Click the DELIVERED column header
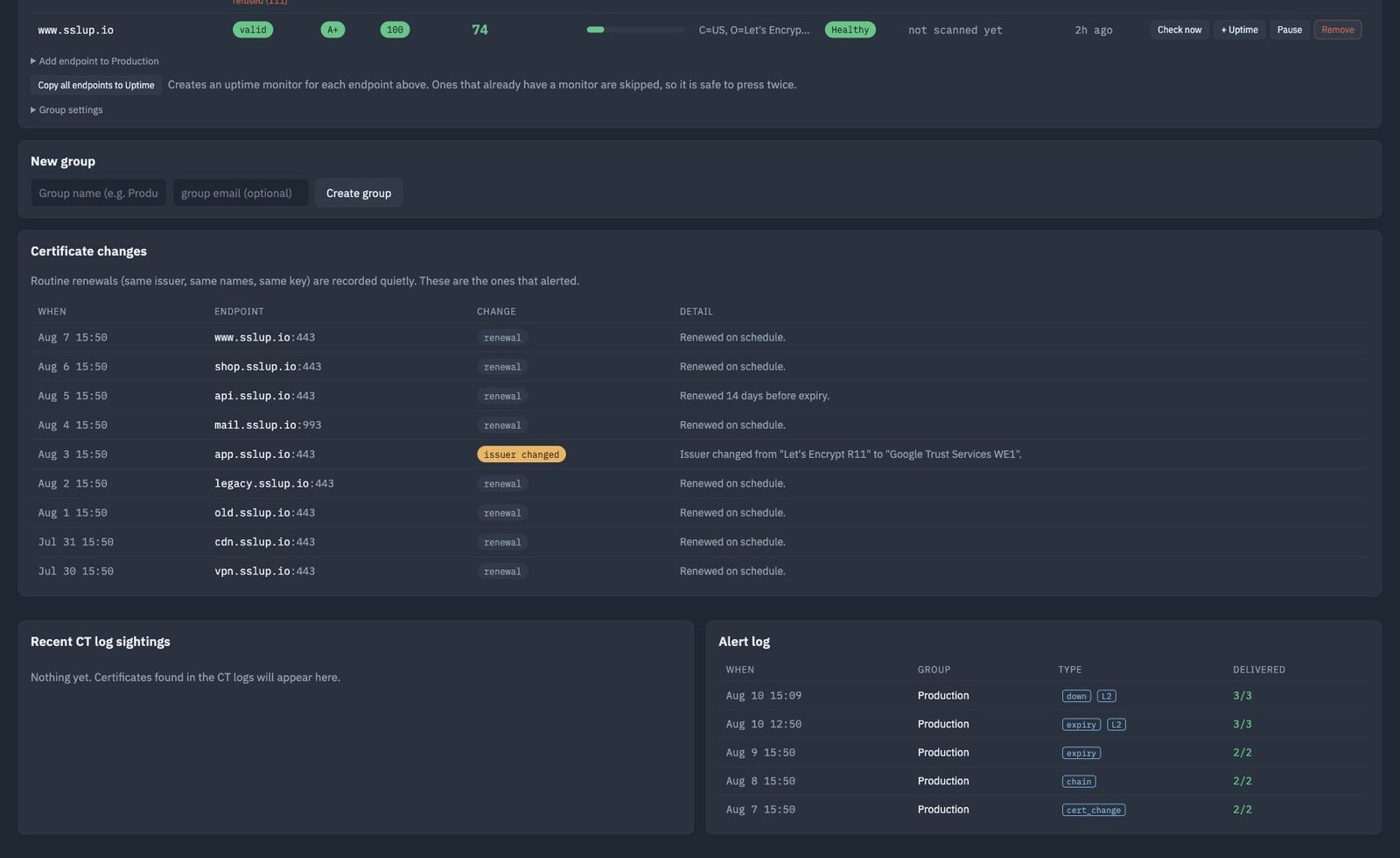Image resolution: width=1400 pixels, height=858 pixels. click(x=1259, y=670)
